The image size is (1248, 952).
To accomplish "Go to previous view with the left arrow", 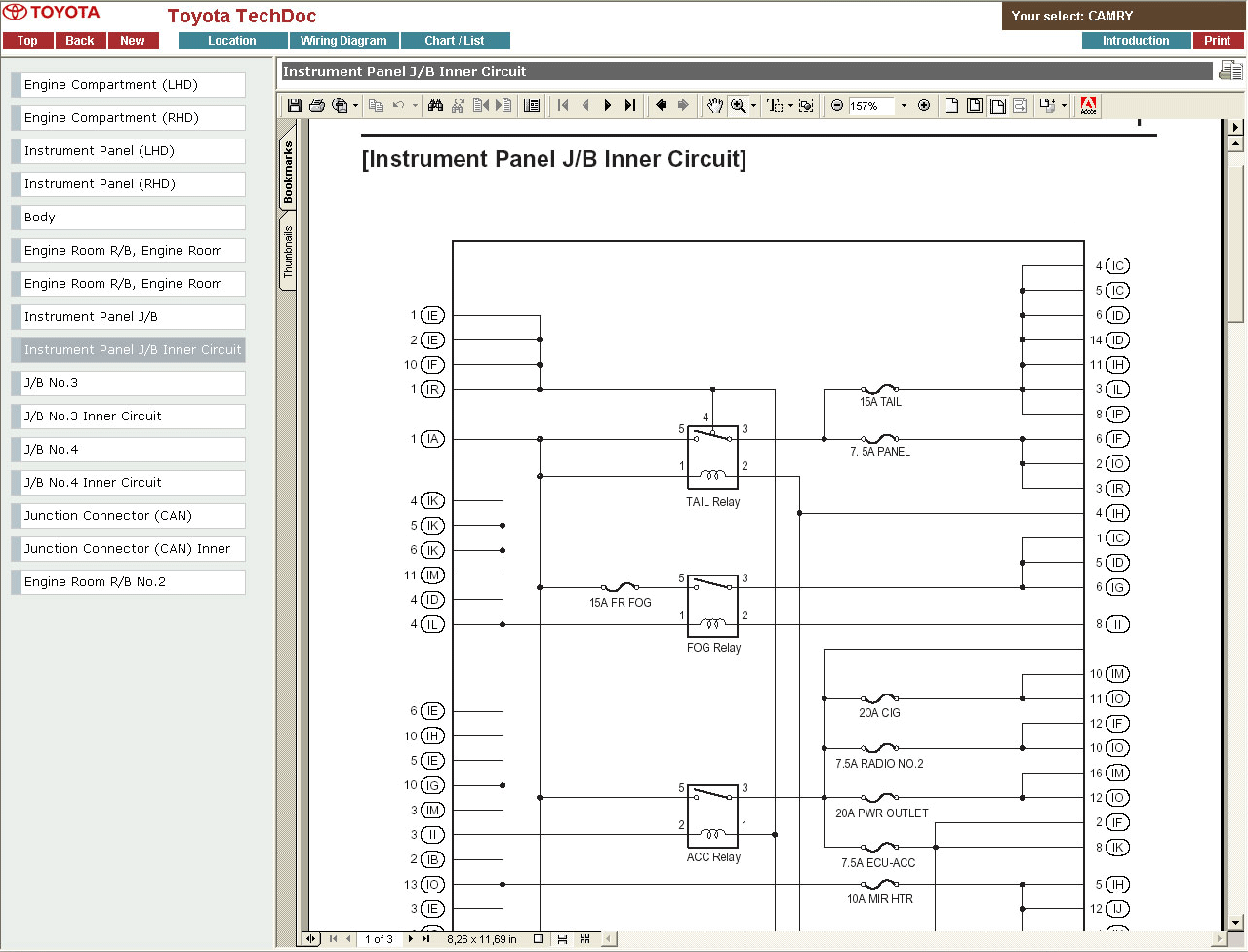I will (x=662, y=105).
